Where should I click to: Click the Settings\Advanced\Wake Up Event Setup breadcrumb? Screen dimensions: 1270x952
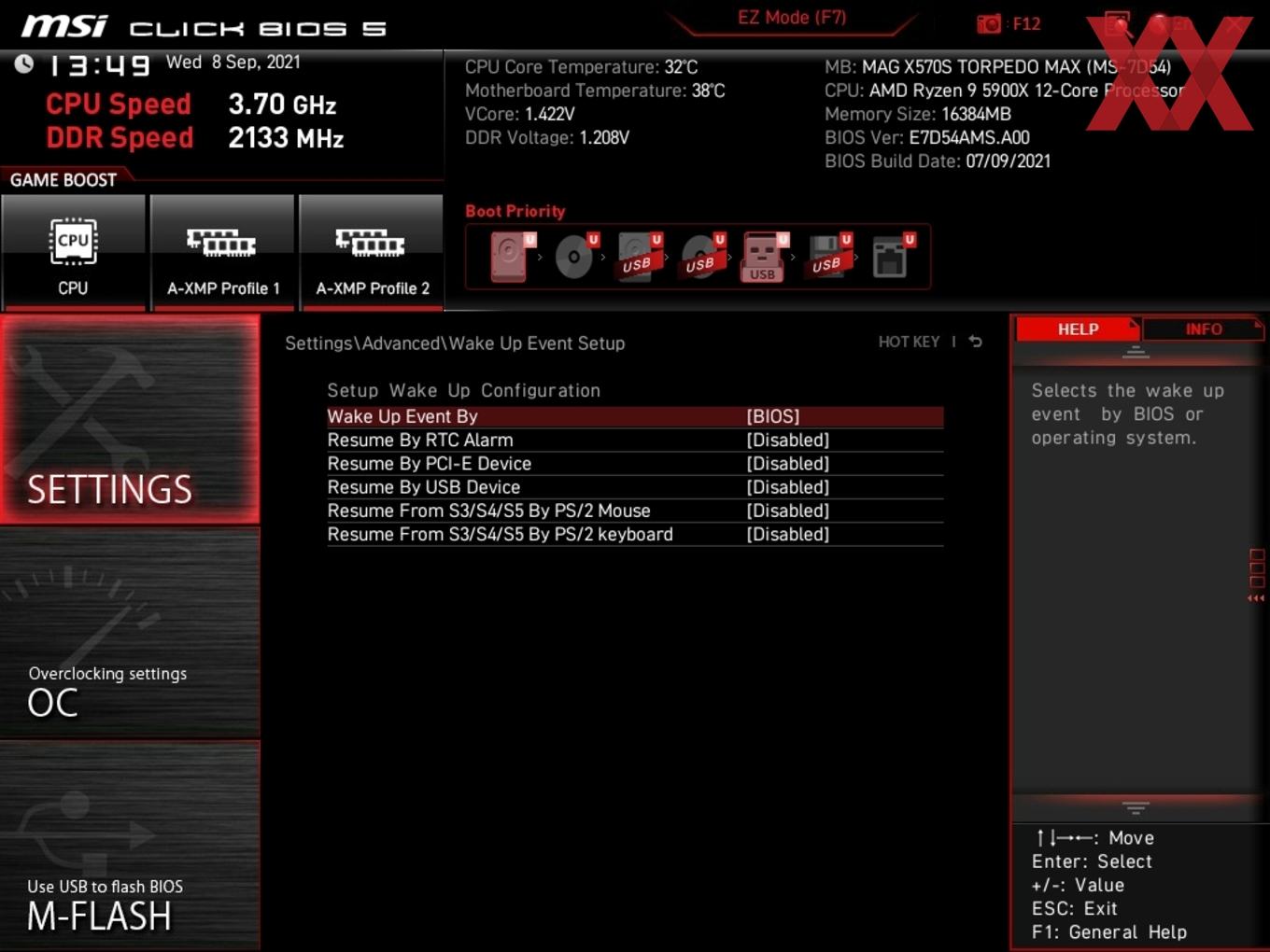point(455,343)
